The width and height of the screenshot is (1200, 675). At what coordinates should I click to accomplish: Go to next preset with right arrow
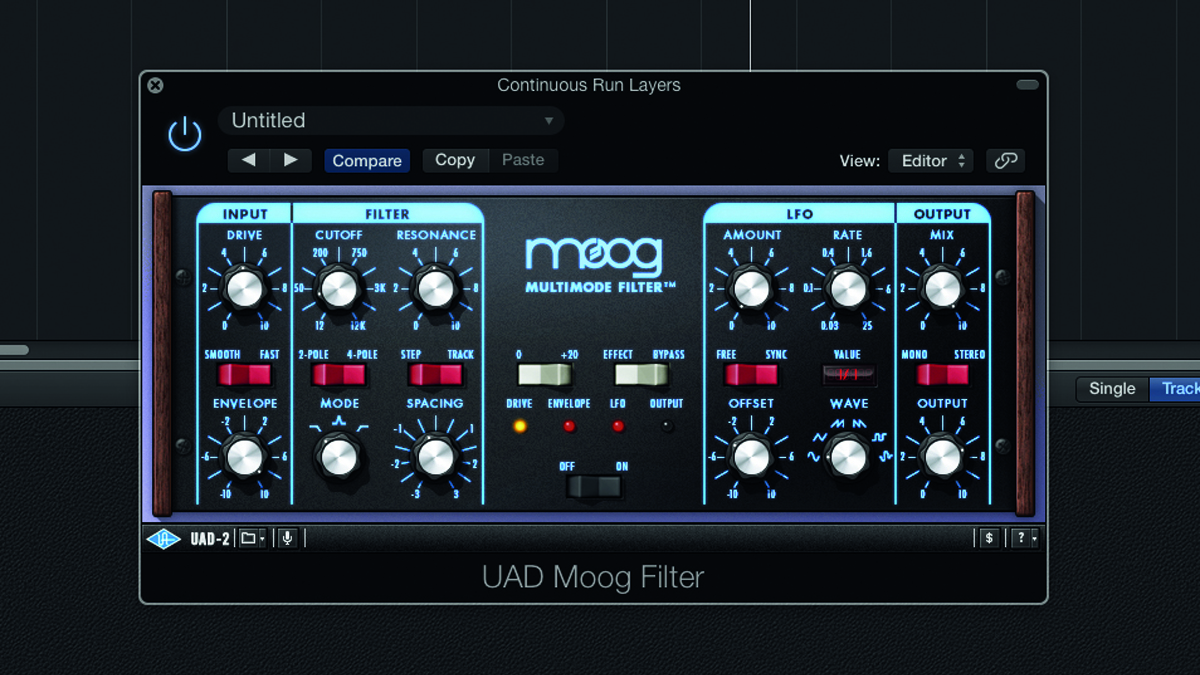291,160
